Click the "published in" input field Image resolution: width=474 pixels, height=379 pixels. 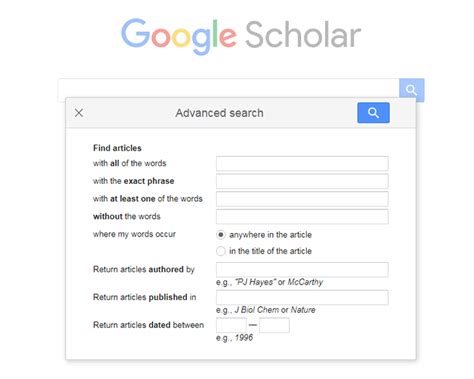(302, 297)
